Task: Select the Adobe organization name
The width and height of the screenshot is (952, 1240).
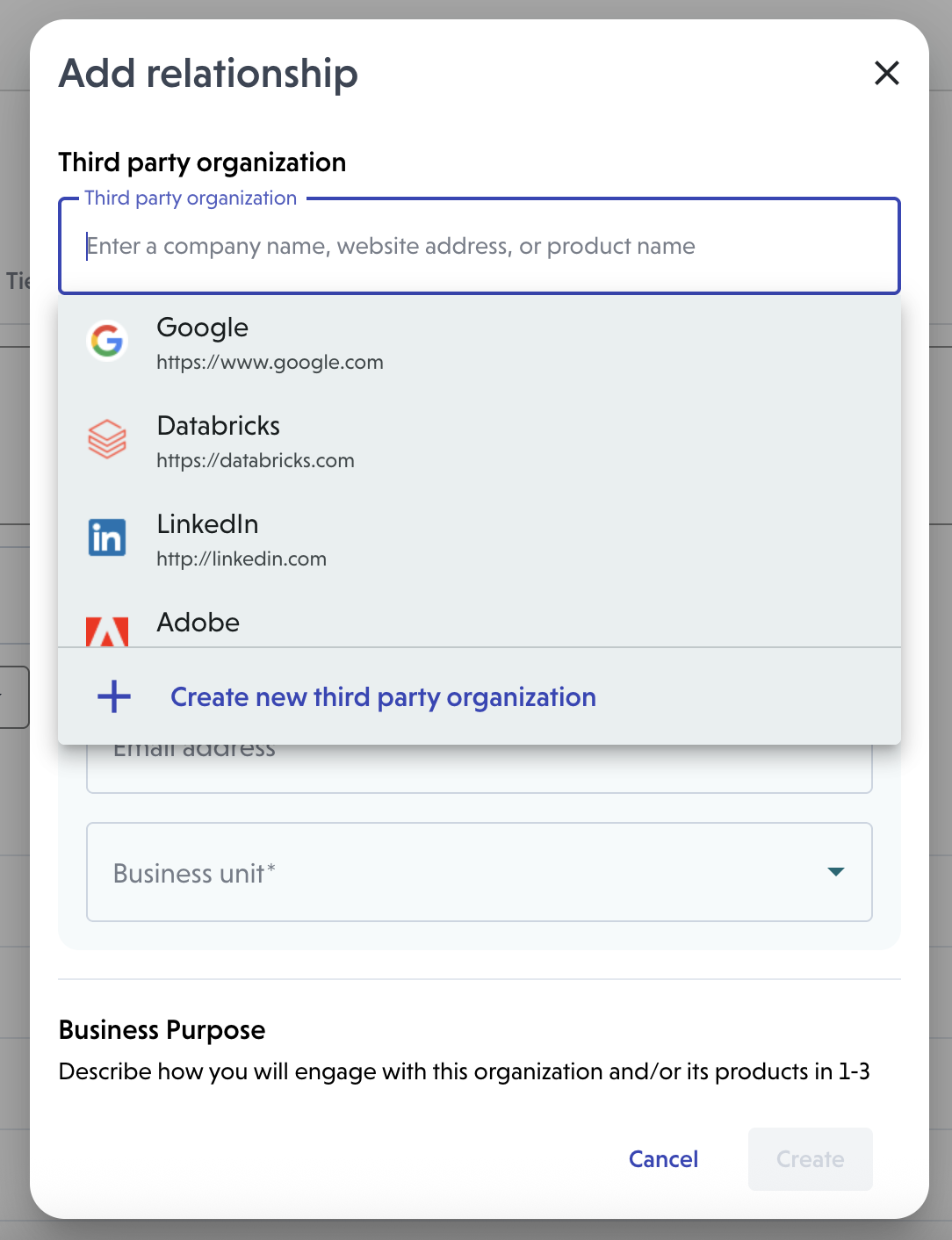Action: pos(198,623)
